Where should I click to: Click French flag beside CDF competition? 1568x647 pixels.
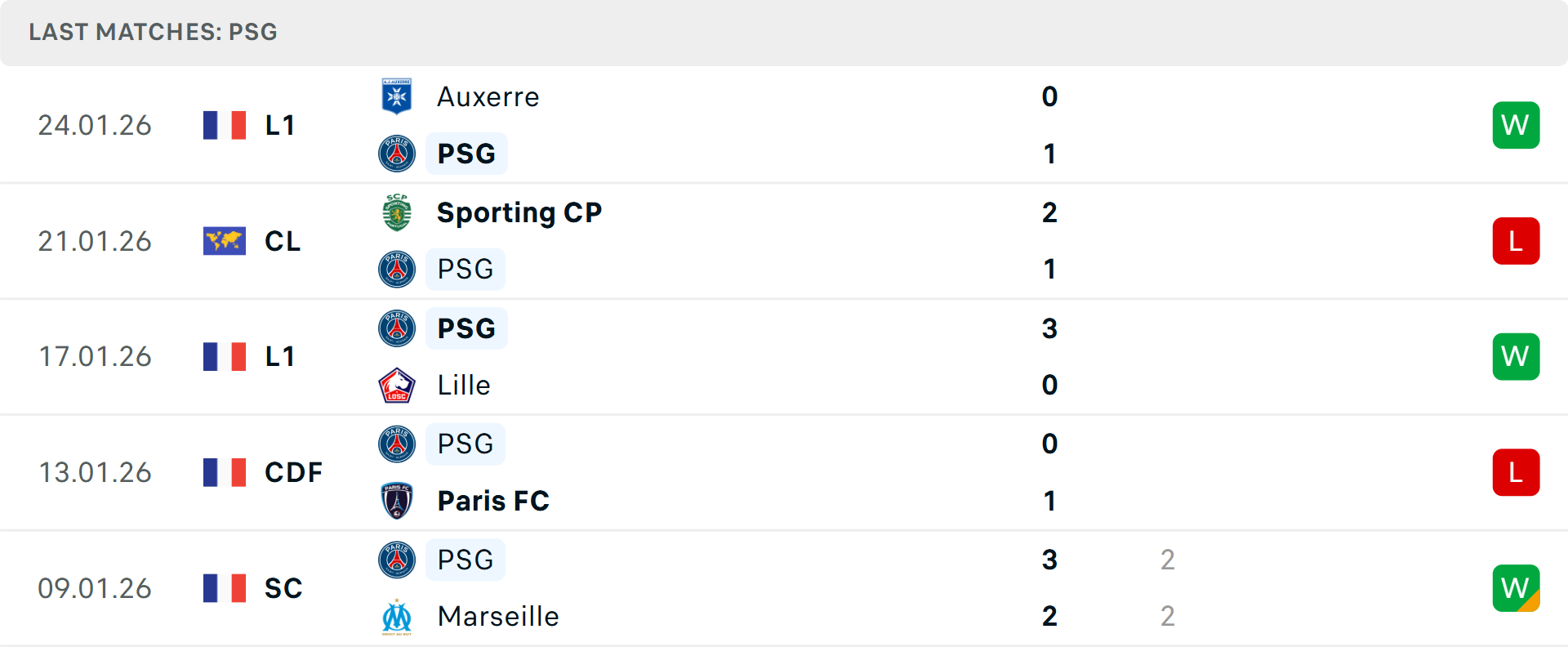(225, 472)
